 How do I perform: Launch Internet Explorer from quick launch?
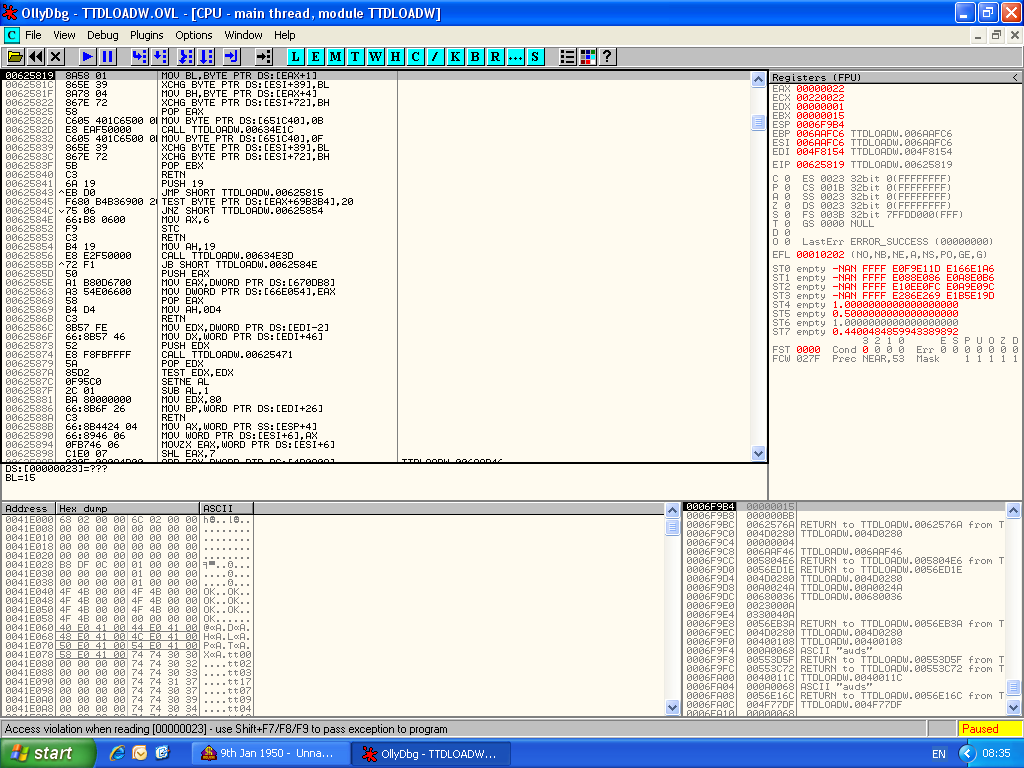tap(117, 753)
